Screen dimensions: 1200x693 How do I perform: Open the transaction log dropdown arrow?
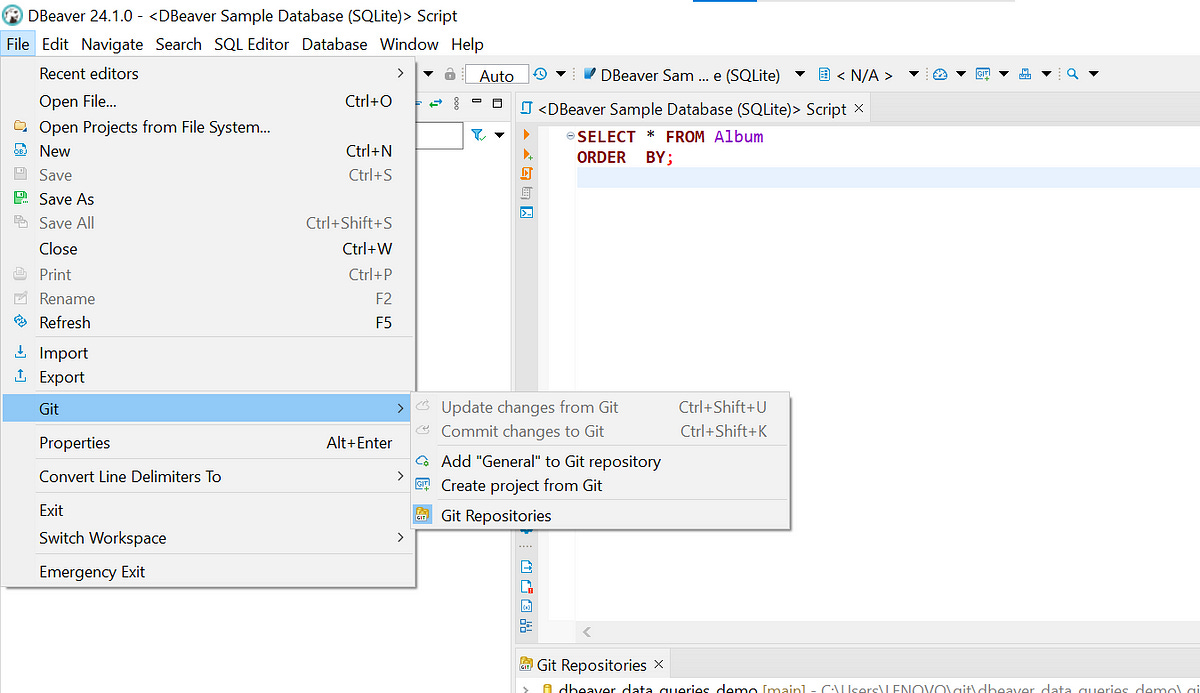pos(561,74)
